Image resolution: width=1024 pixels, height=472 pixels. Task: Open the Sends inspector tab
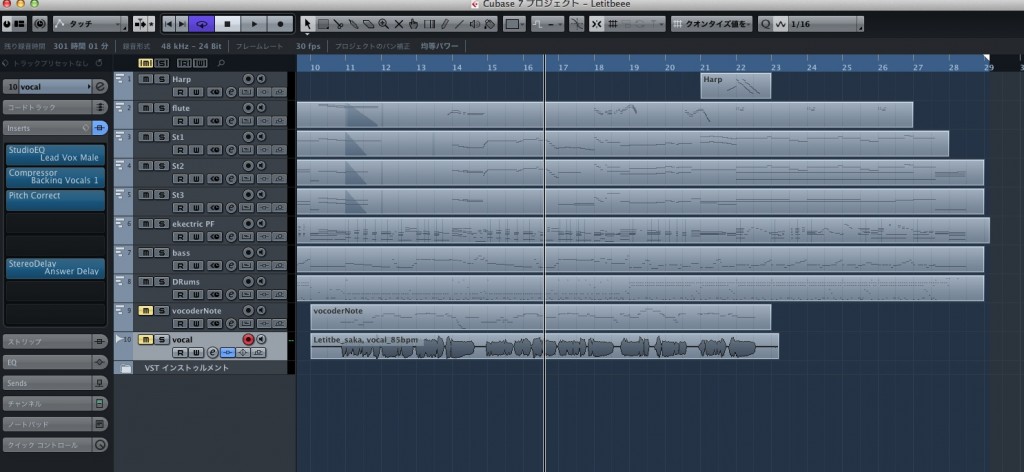[46, 383]
